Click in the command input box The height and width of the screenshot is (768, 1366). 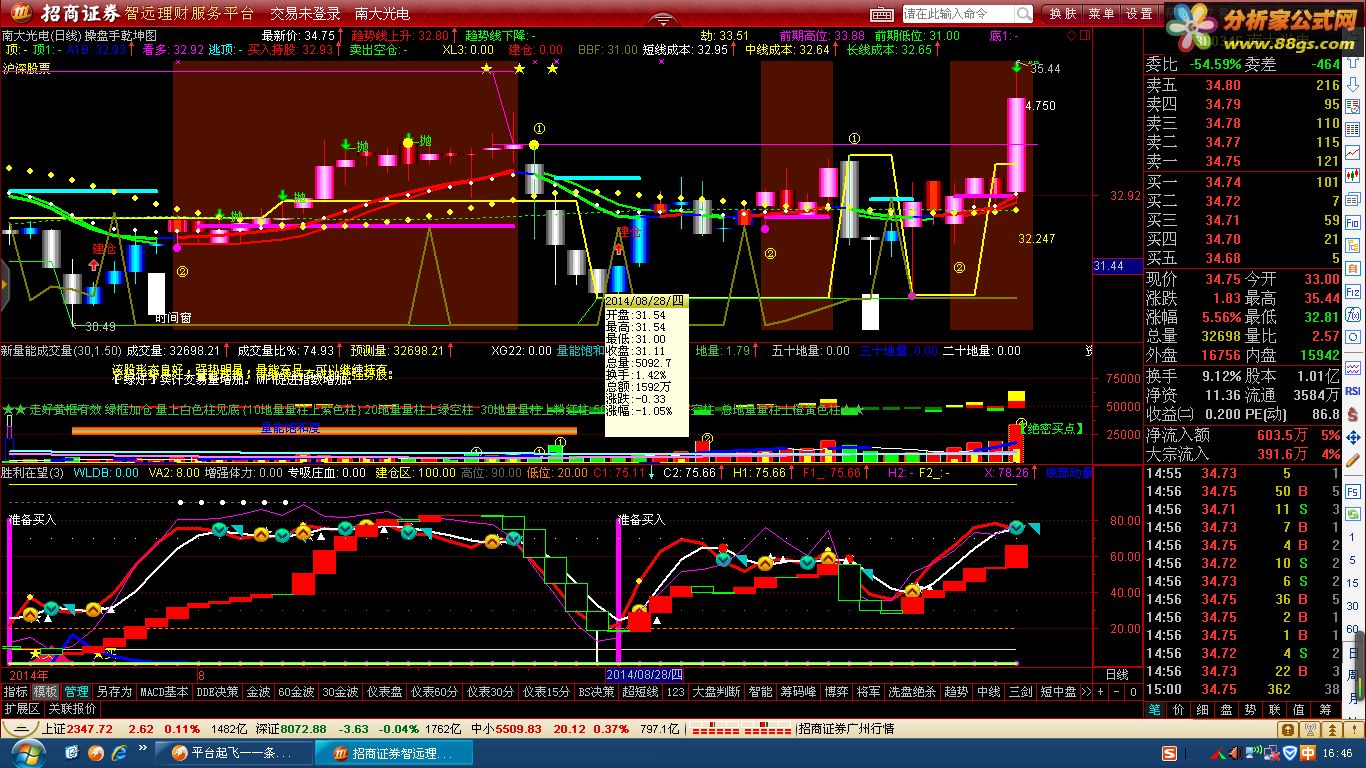(959, 14)
